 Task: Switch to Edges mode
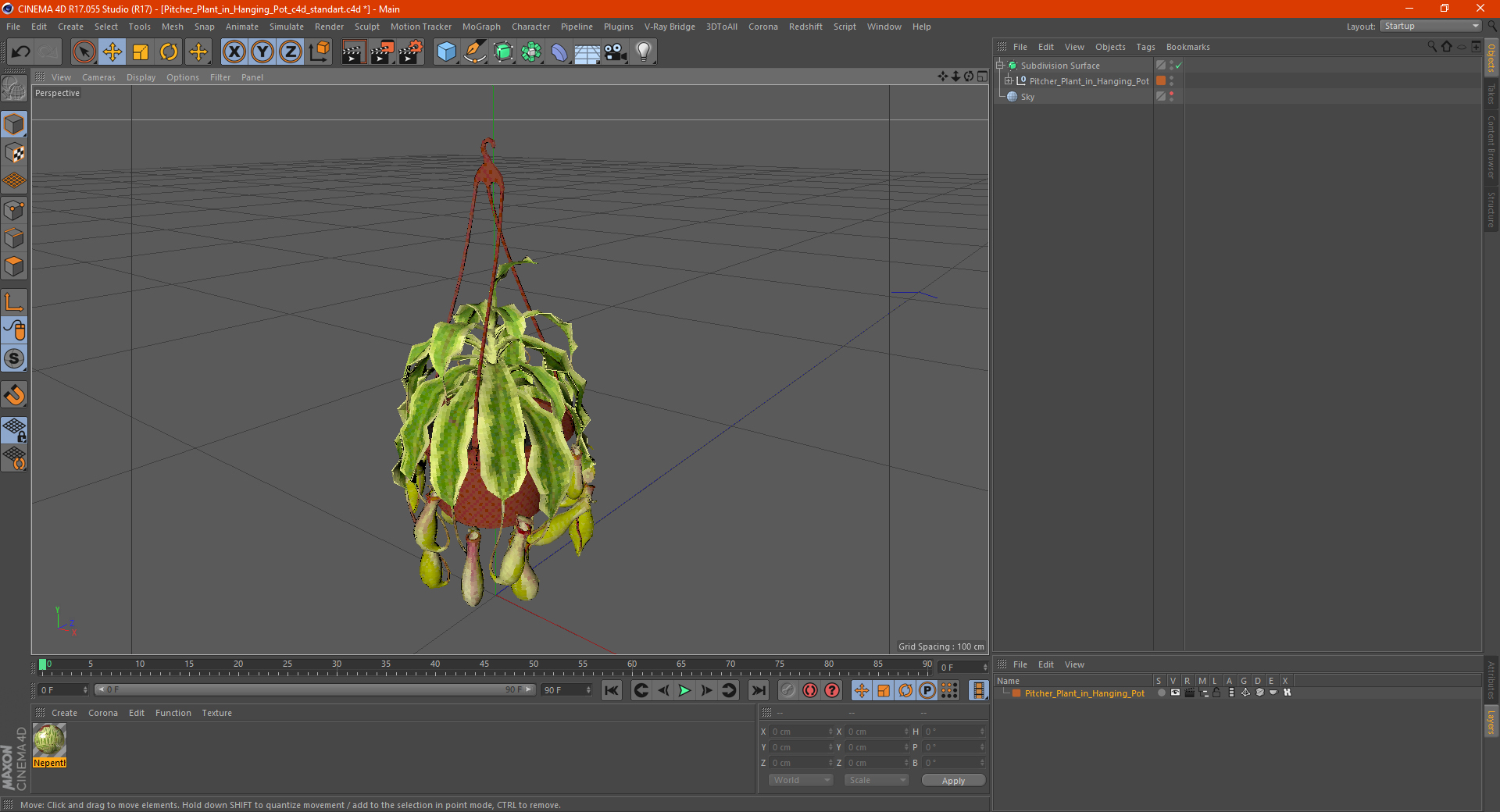point(14,238)
